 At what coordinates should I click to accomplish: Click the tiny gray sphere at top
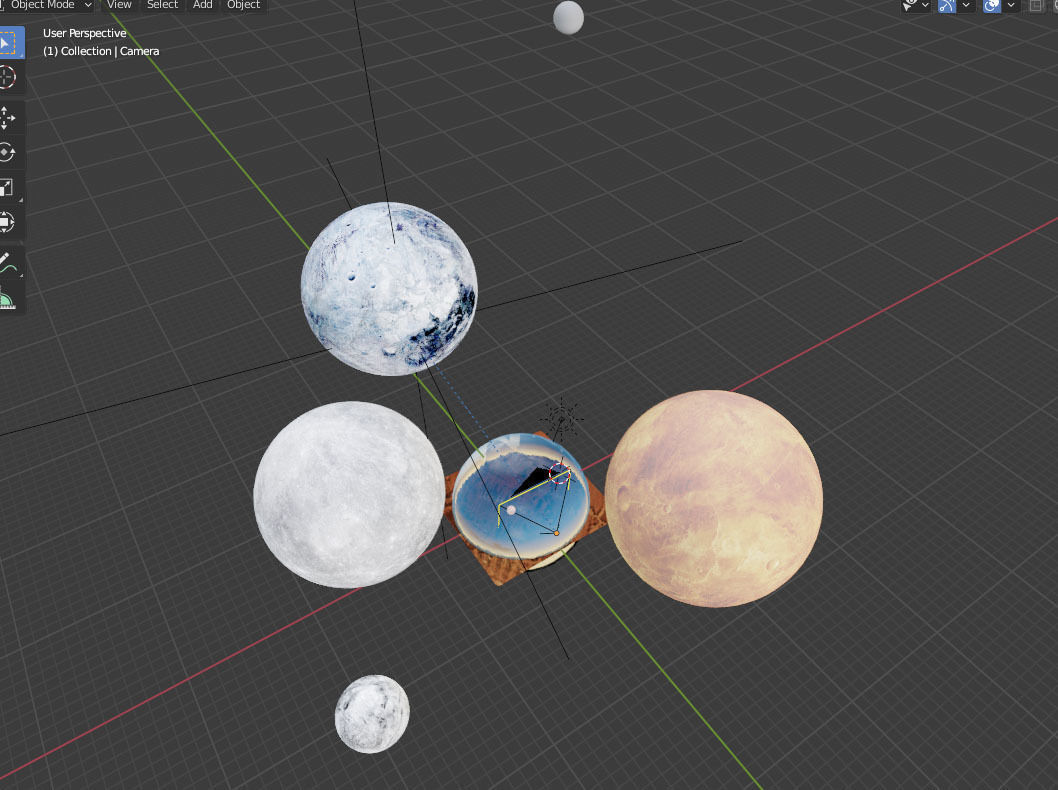tap(568, 18)
